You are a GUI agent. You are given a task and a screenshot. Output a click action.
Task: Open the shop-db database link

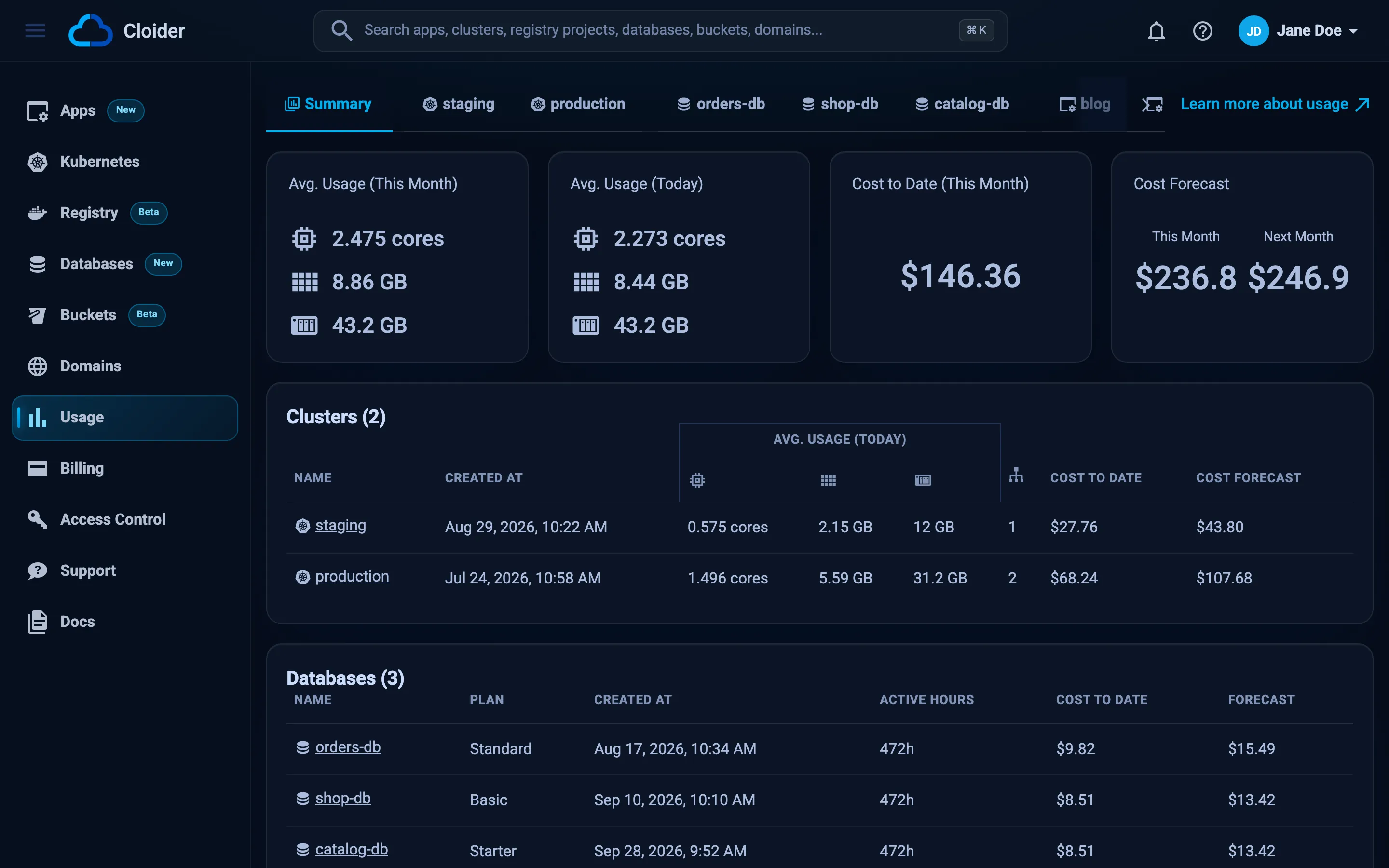click(x=342, y=798)
